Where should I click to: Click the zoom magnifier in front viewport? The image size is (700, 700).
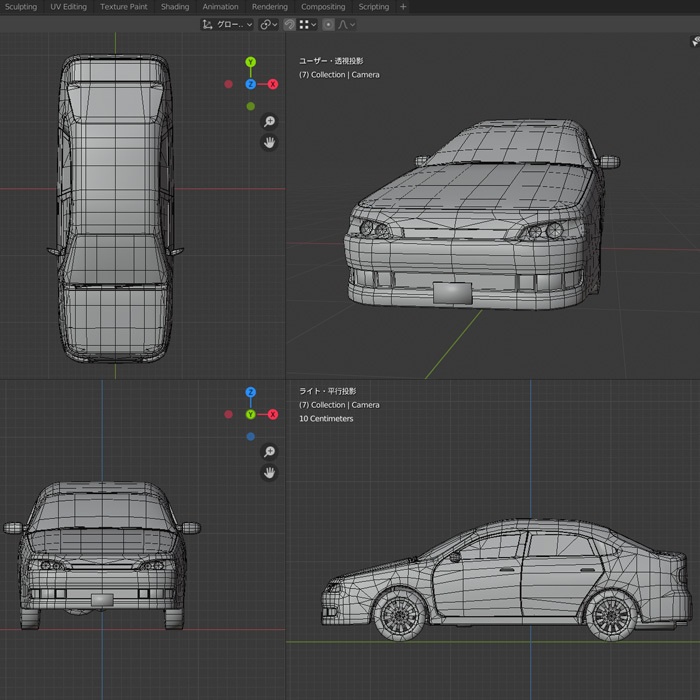click(269, 452)
